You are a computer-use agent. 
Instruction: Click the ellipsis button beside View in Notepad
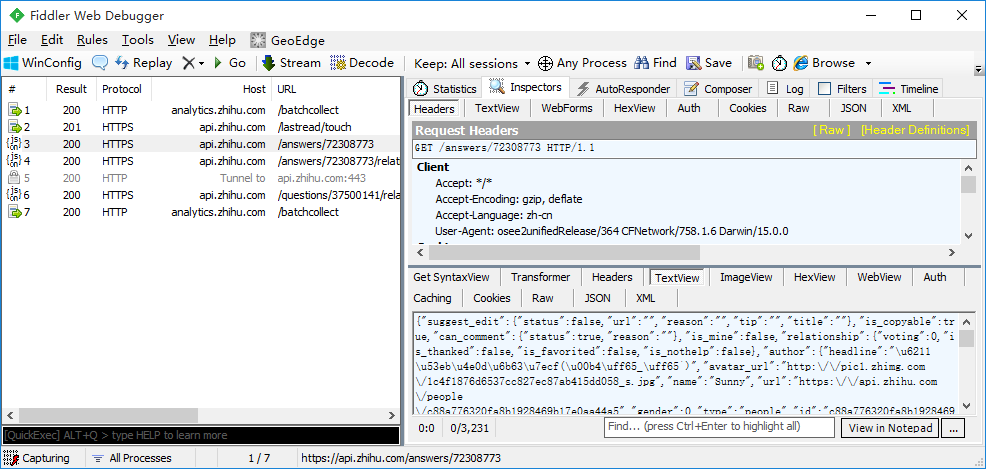pos(953,428)
